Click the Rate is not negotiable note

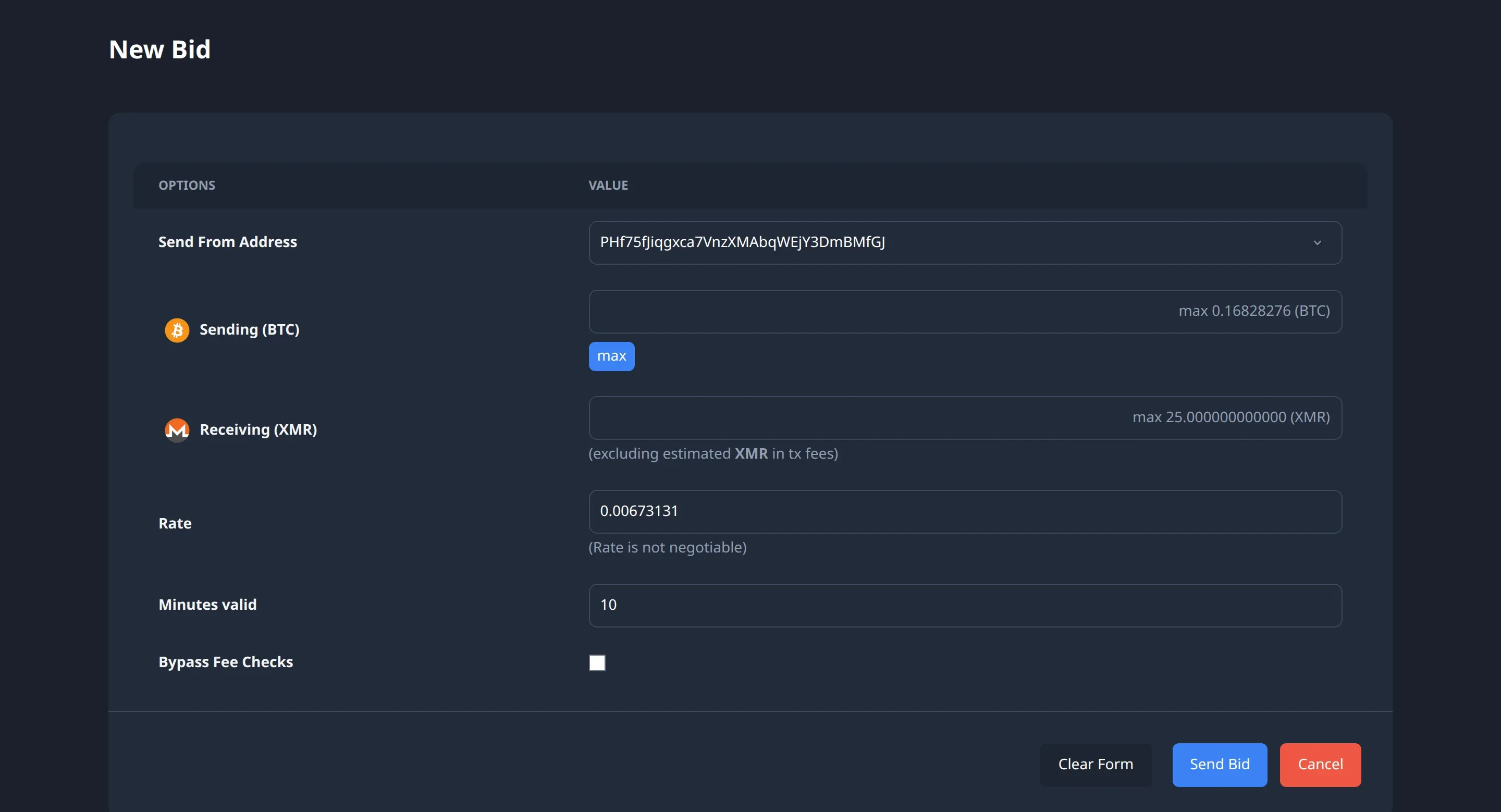click(x=667, y=548)
